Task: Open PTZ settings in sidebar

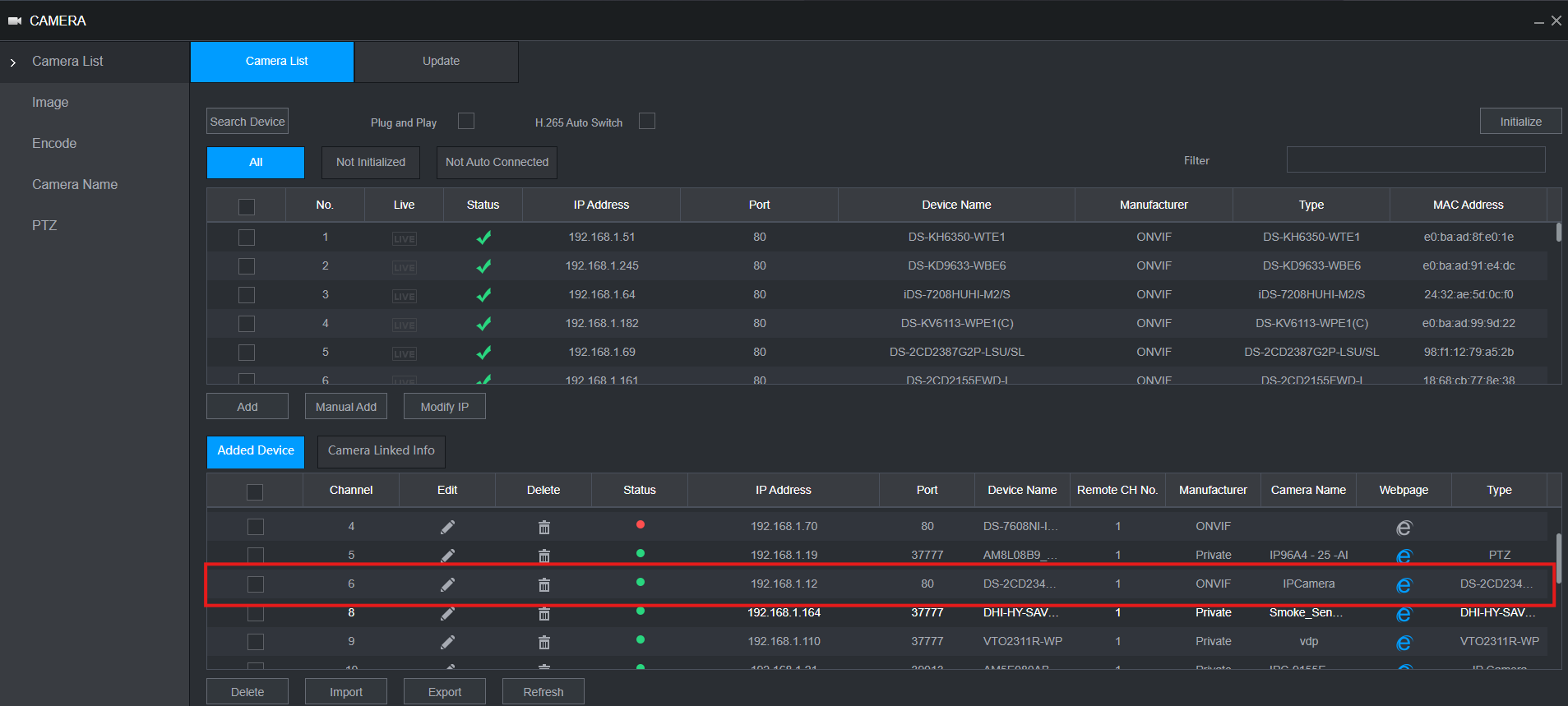Action: (x=44, y=226)
